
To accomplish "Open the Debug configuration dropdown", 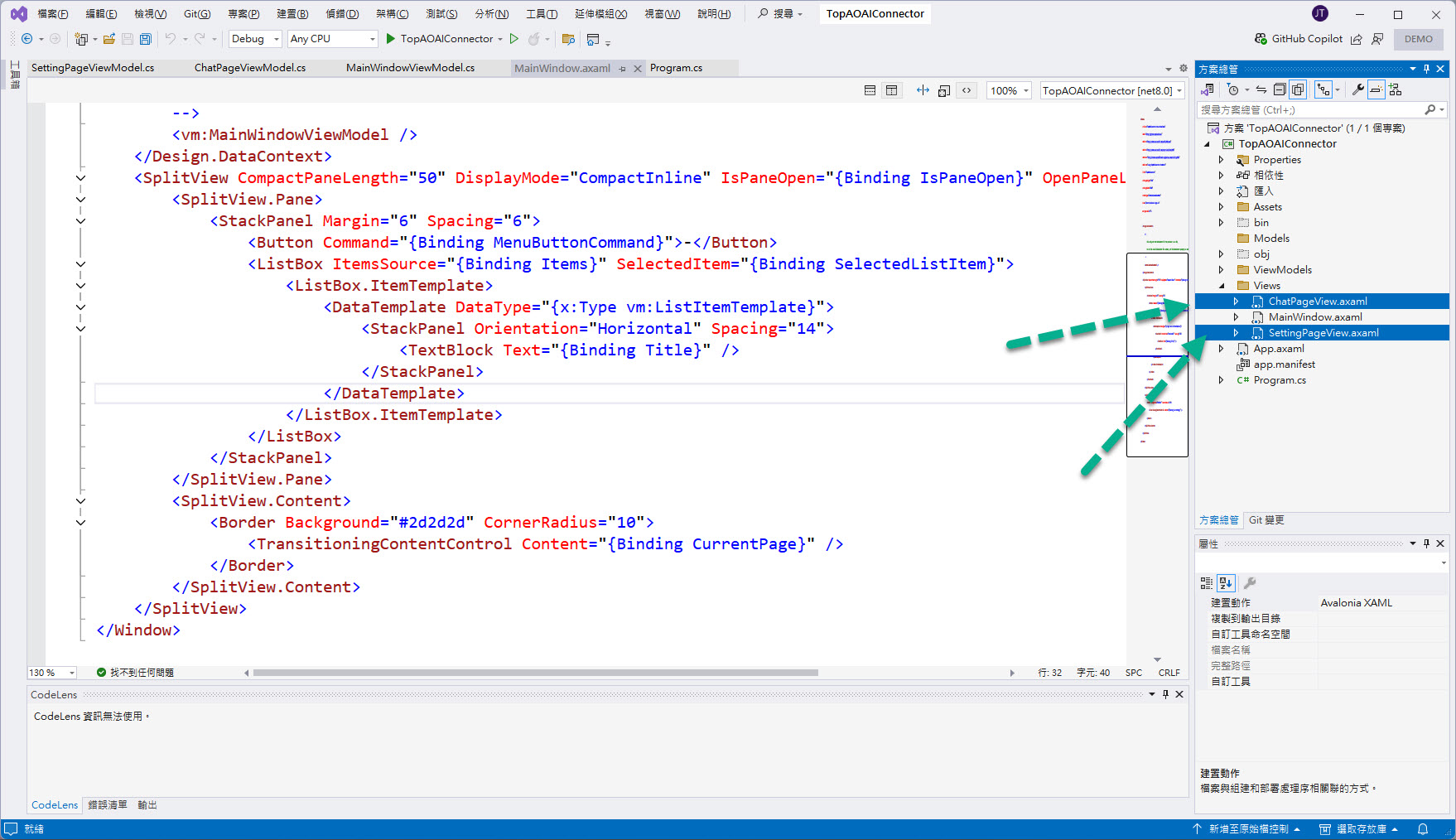I will click(255, 39).
